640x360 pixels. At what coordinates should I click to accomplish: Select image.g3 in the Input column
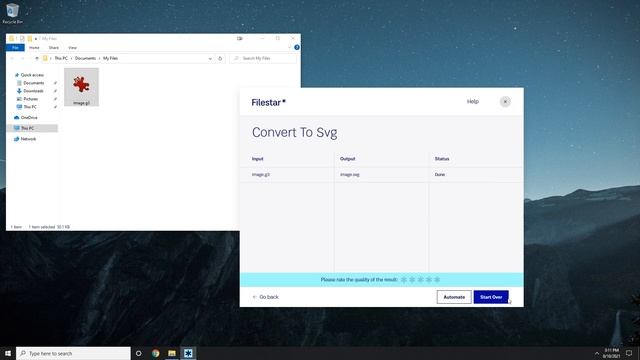coord(260,174)
